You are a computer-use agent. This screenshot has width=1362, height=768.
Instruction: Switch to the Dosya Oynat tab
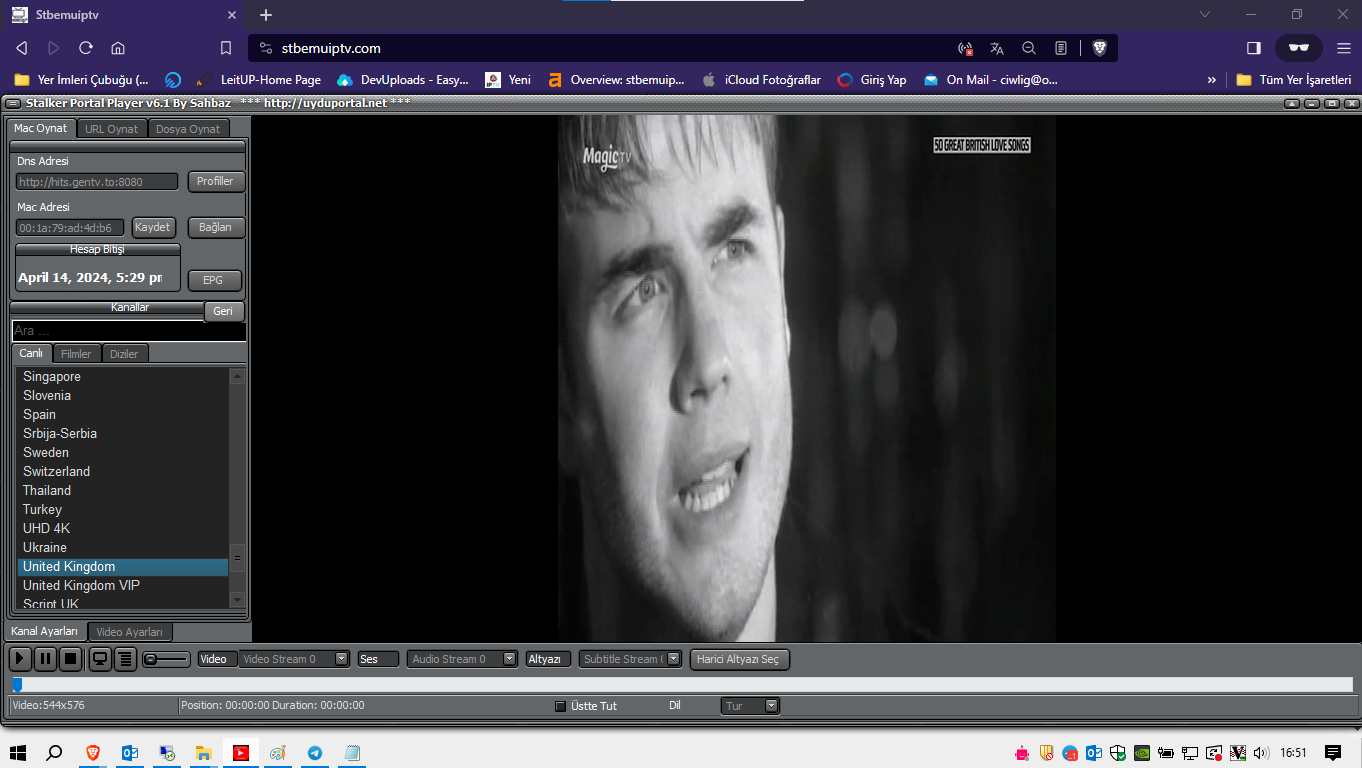pos(188,129)
